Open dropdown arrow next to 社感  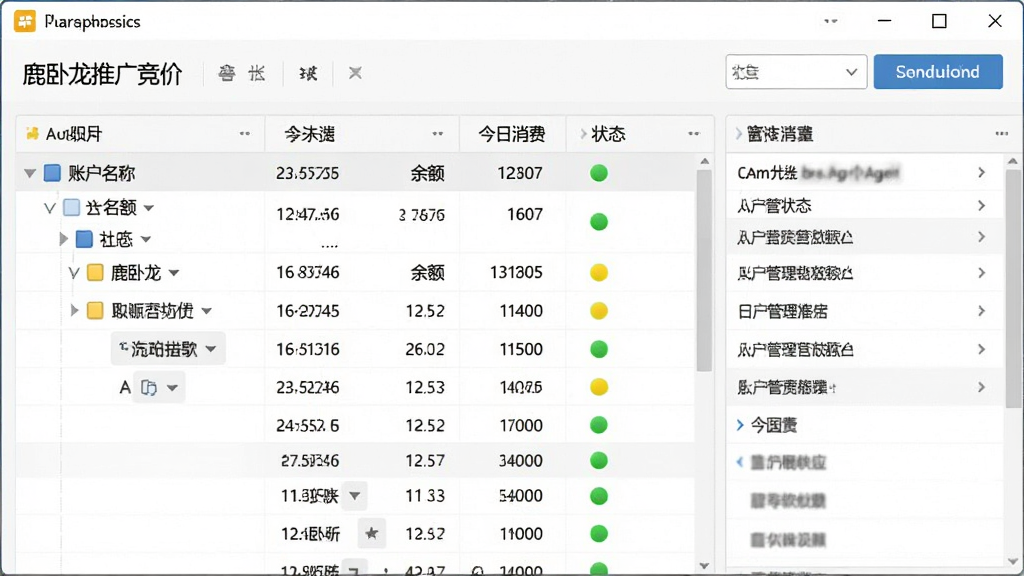click(x=146, y=240)
